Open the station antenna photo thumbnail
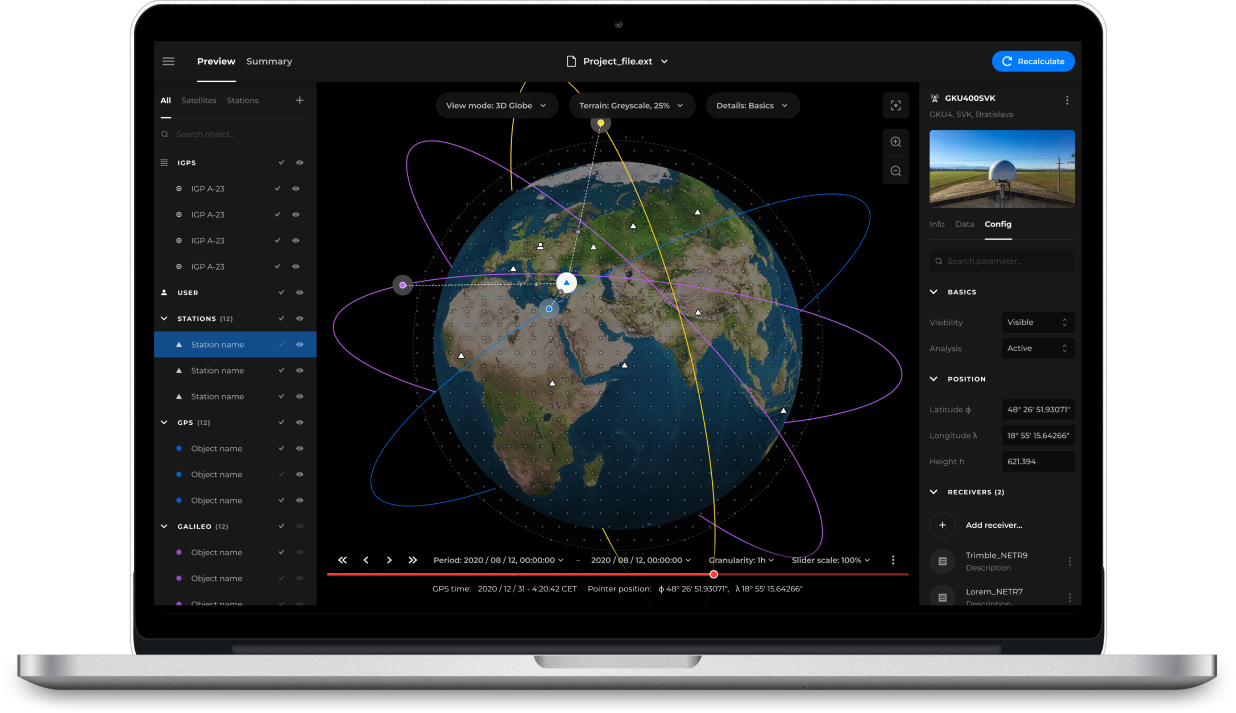 [x=1002, y=169]
